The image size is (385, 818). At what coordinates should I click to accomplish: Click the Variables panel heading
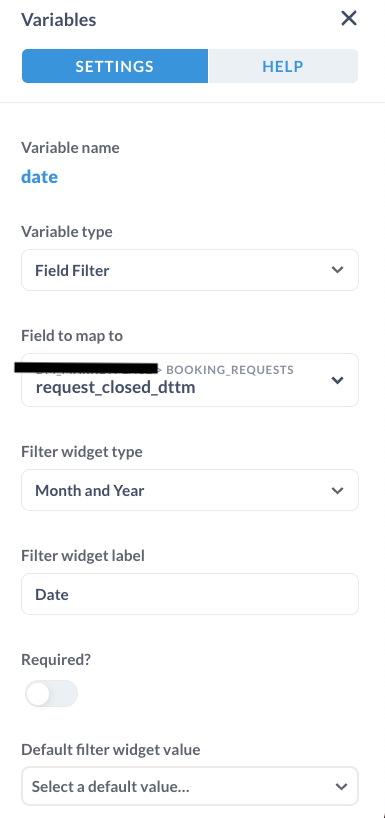[58, 20]
